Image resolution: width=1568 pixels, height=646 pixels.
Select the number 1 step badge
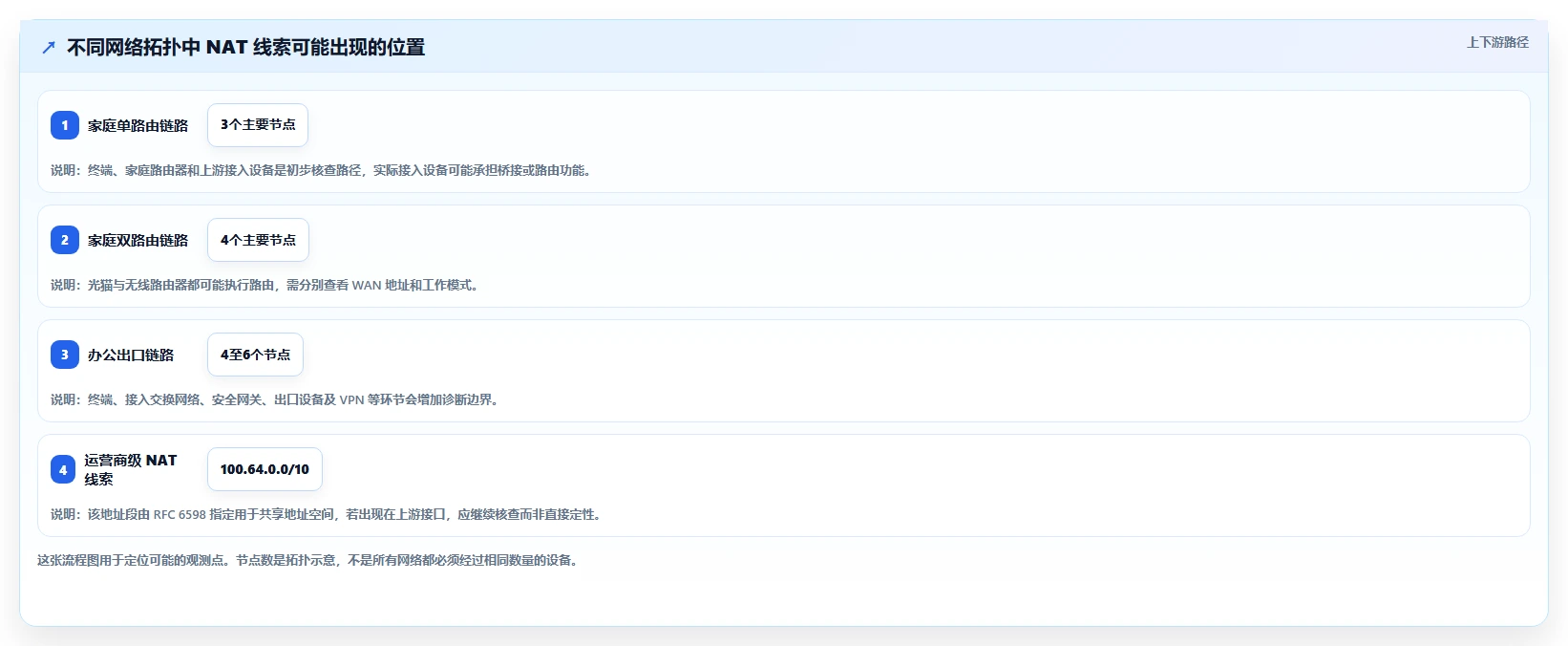65,125
